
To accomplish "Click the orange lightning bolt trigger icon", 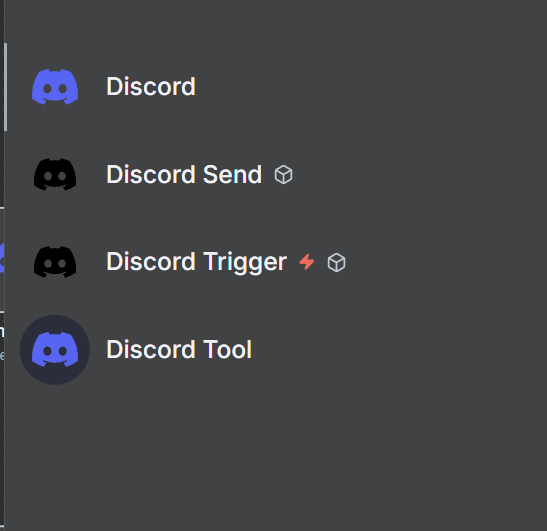I will (307, 262).
